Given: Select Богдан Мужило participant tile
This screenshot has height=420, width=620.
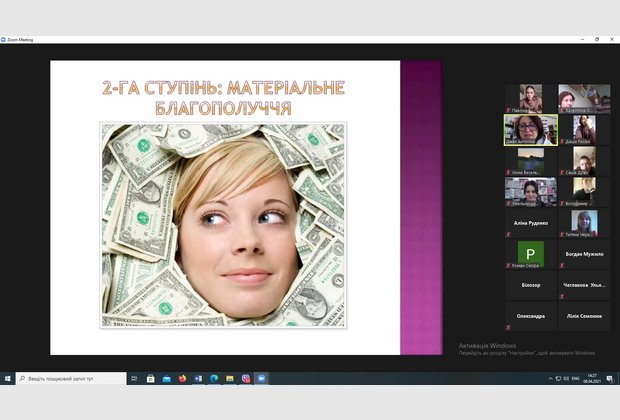Looking at the screenshot, I should (584, 254).
